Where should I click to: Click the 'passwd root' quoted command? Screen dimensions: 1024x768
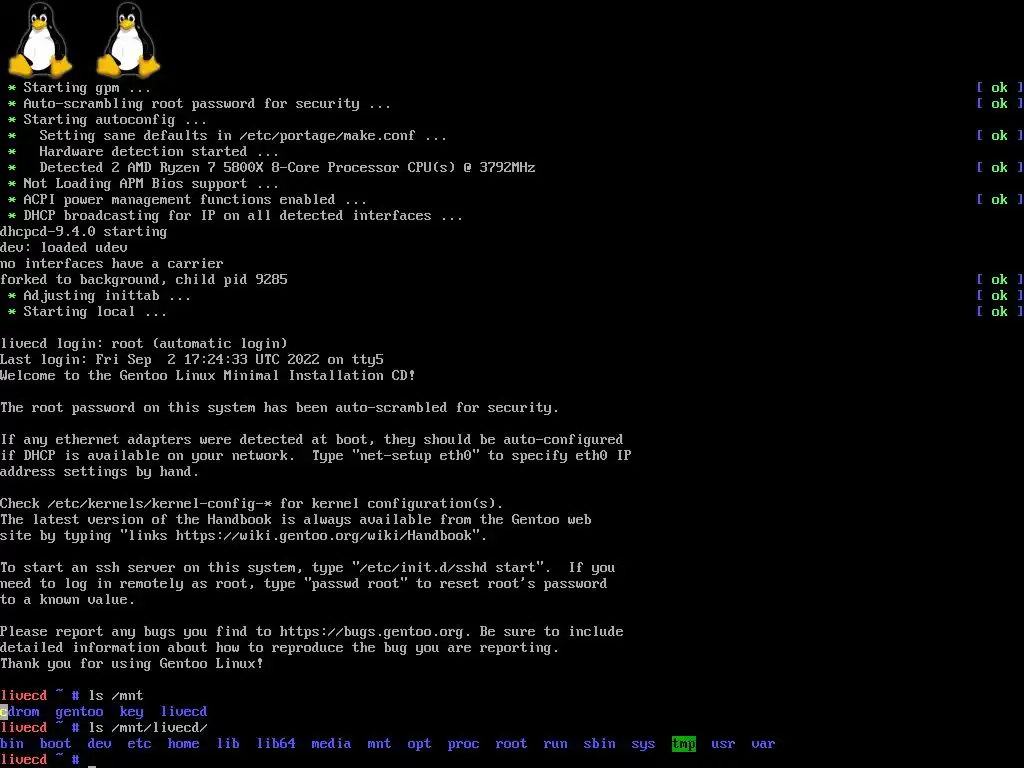click(355, 583)
